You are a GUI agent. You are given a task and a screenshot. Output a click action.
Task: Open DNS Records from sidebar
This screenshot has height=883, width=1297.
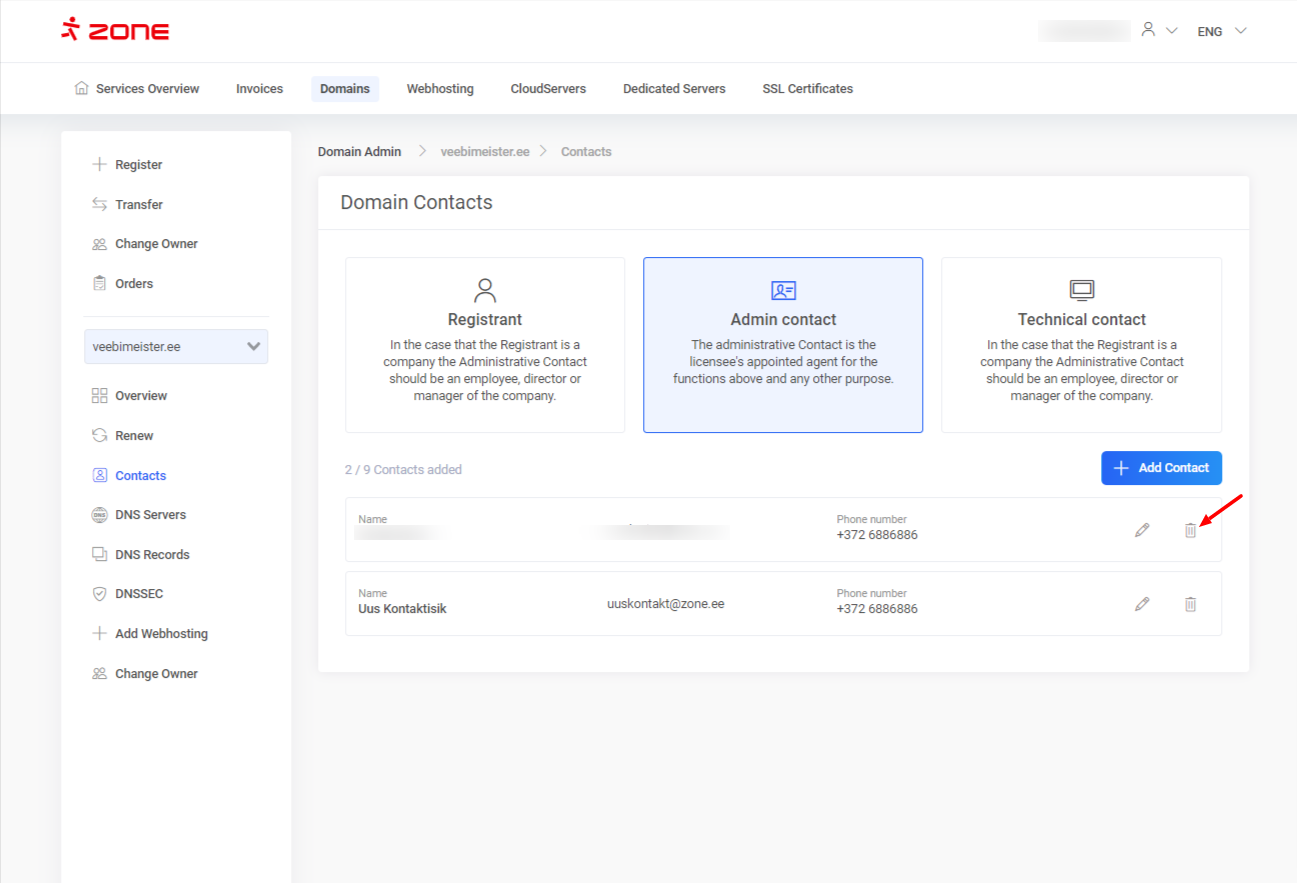(151, 555)
